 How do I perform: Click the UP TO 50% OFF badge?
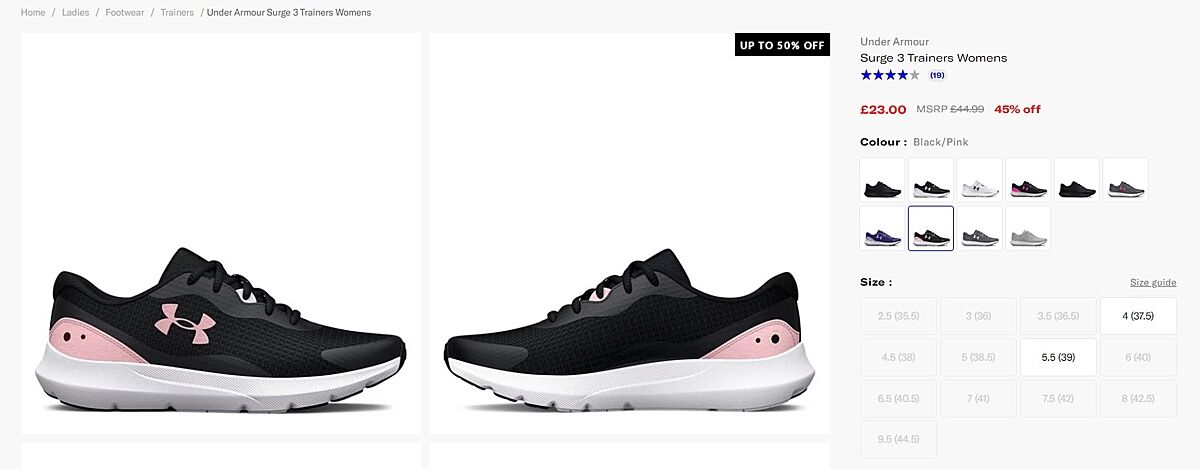(x=782, y=45)
